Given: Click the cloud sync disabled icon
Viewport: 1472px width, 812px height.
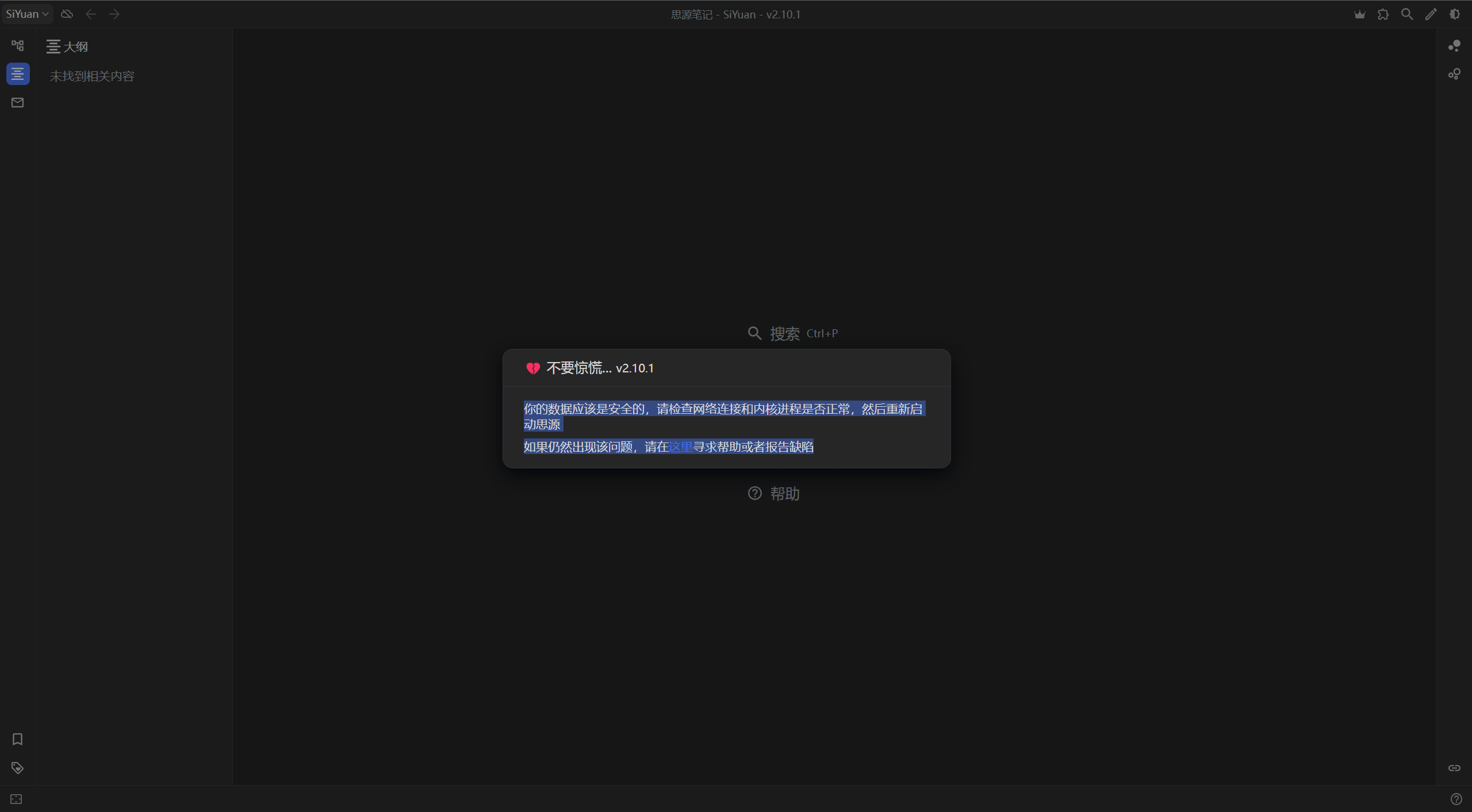Looking at the screenshot, I should coord(67,14).
